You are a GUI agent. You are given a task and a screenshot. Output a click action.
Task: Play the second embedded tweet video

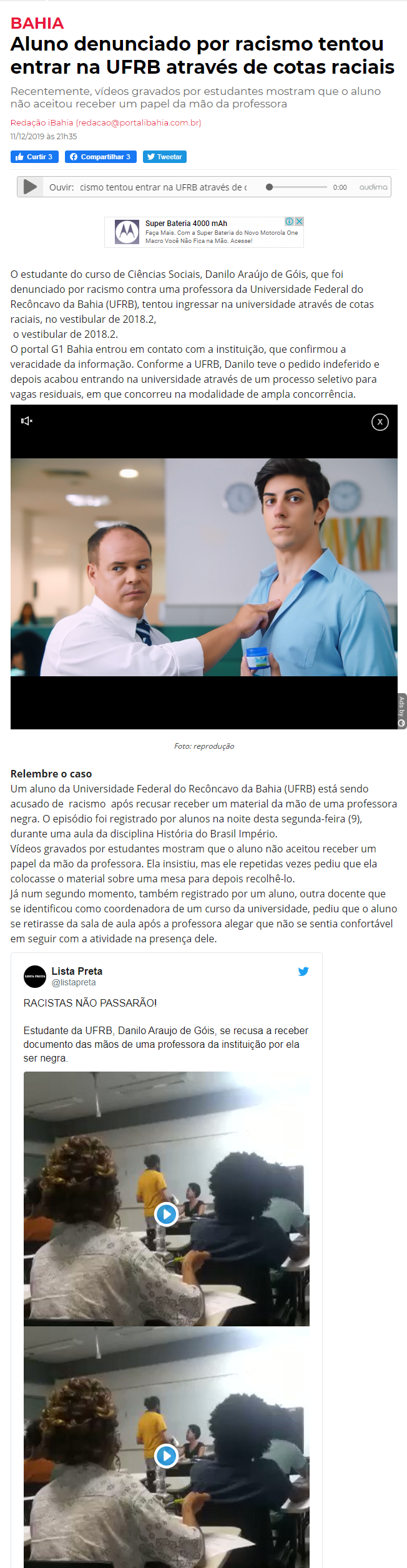click(x=166, y=1456)
